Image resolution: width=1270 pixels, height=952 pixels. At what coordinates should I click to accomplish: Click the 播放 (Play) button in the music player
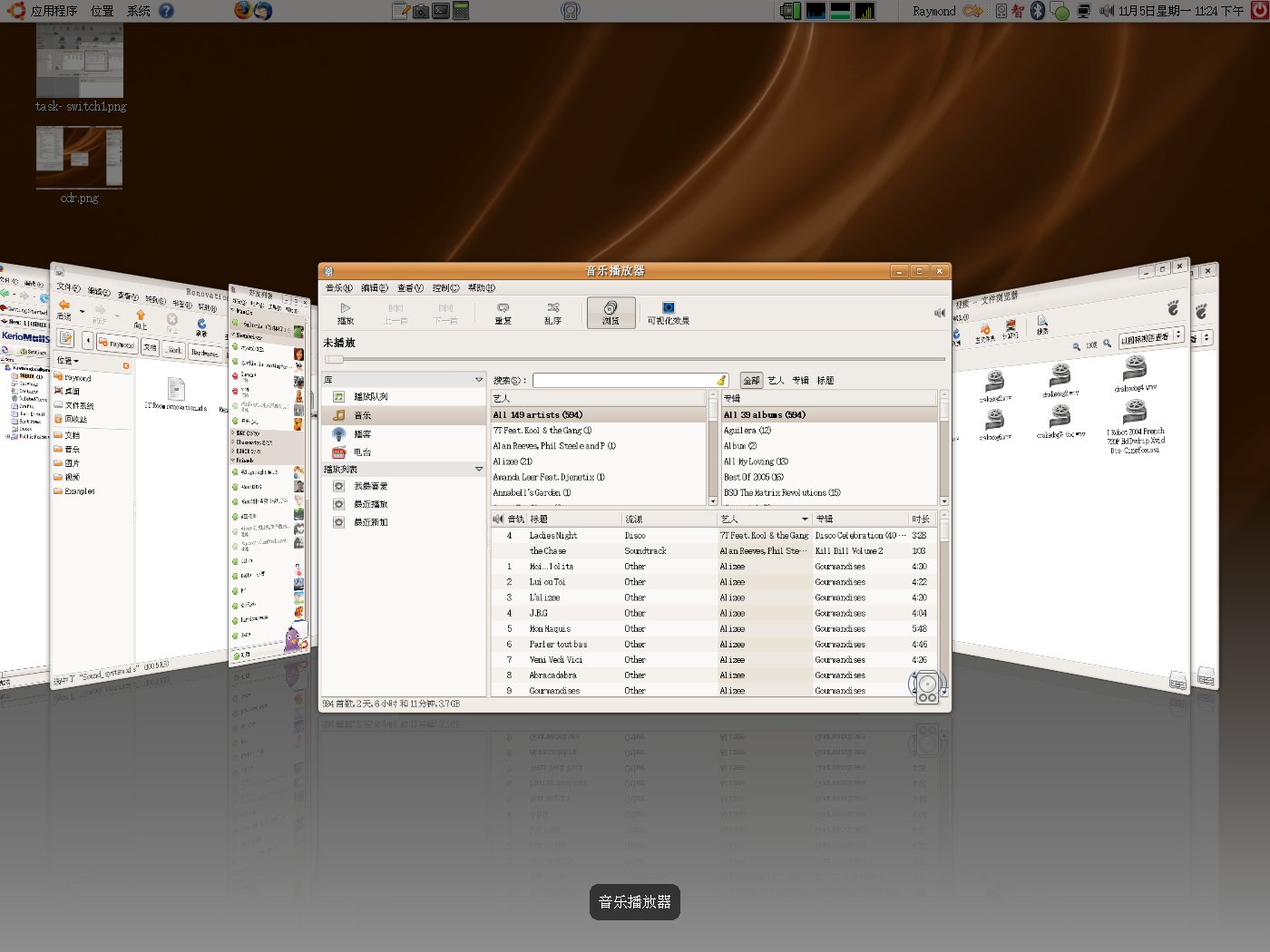coord(345,313)
